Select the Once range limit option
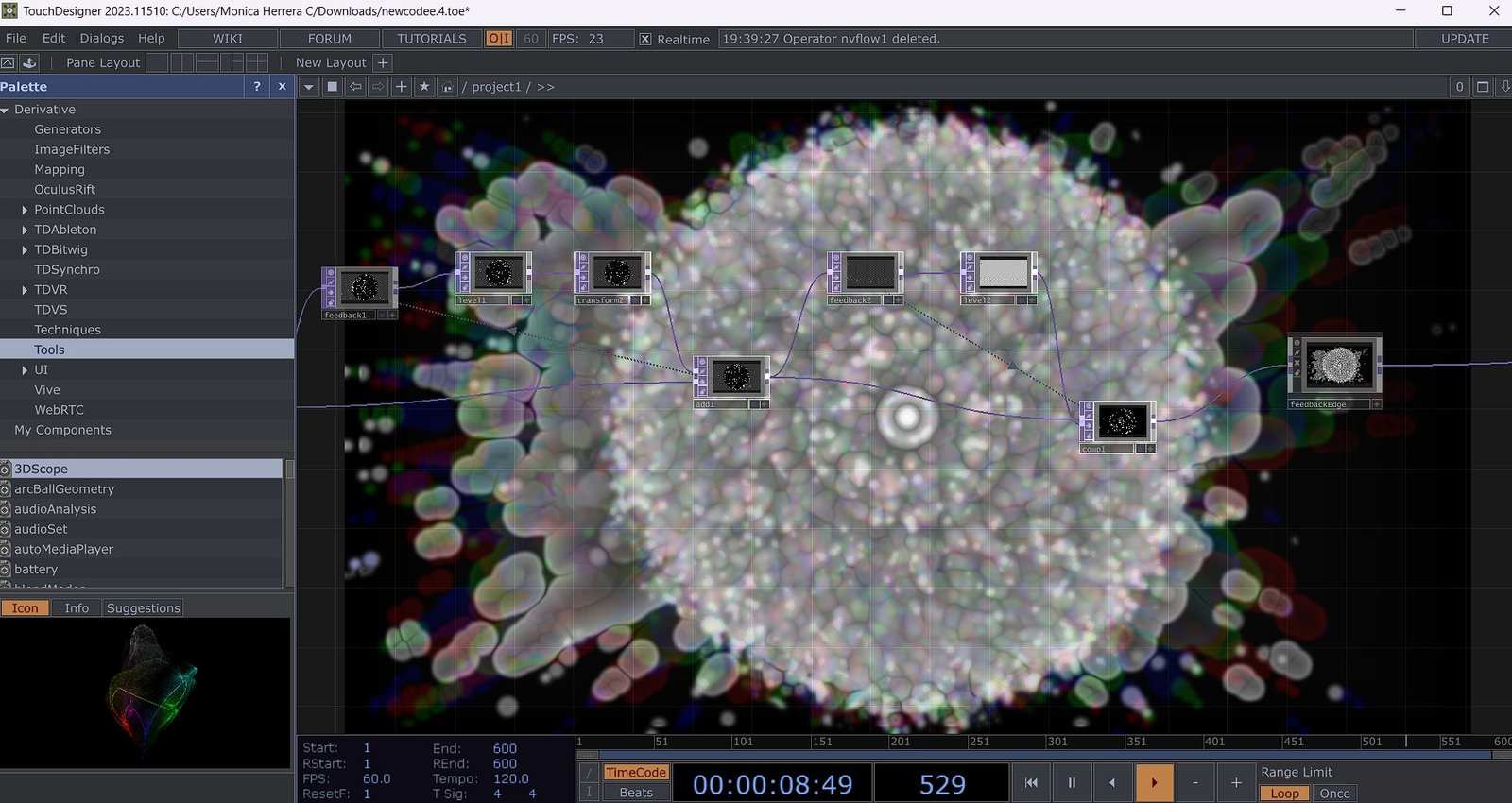This screenshot has height=803, width=1512. (x=1334, y=794)
